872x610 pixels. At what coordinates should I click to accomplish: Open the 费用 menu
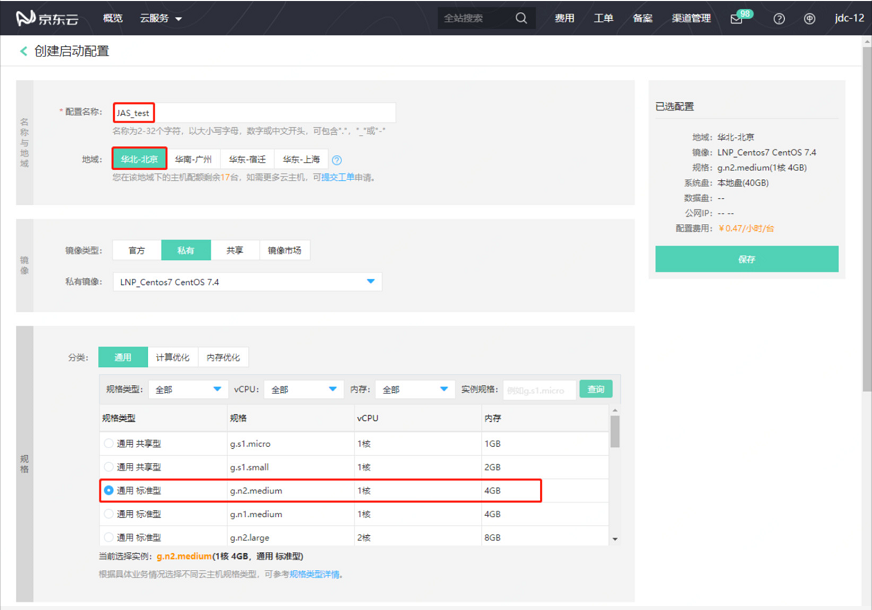tap(564, 18)
